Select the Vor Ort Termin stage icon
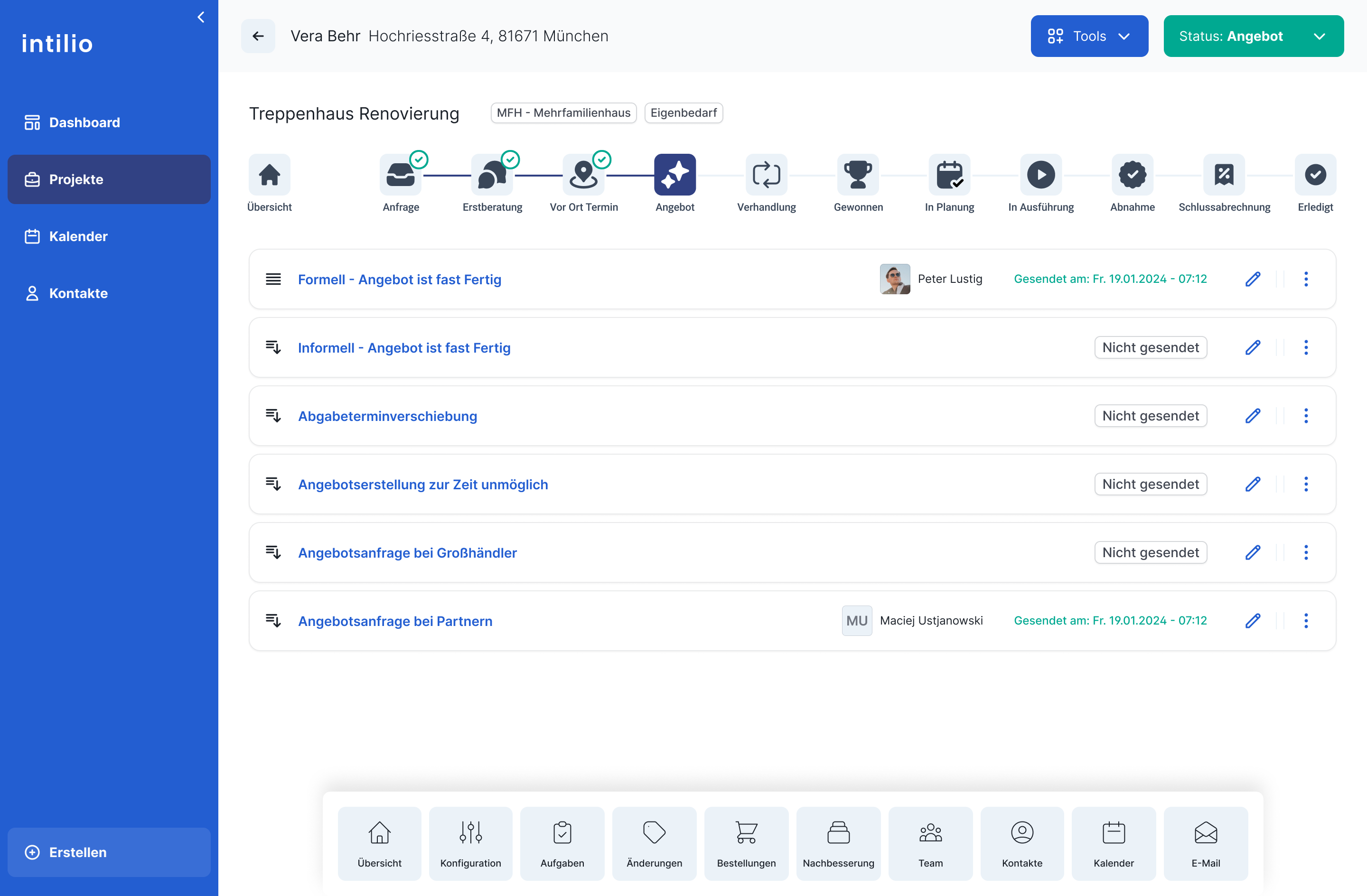This screenshot has height=896, width=1367. (583, 175)
